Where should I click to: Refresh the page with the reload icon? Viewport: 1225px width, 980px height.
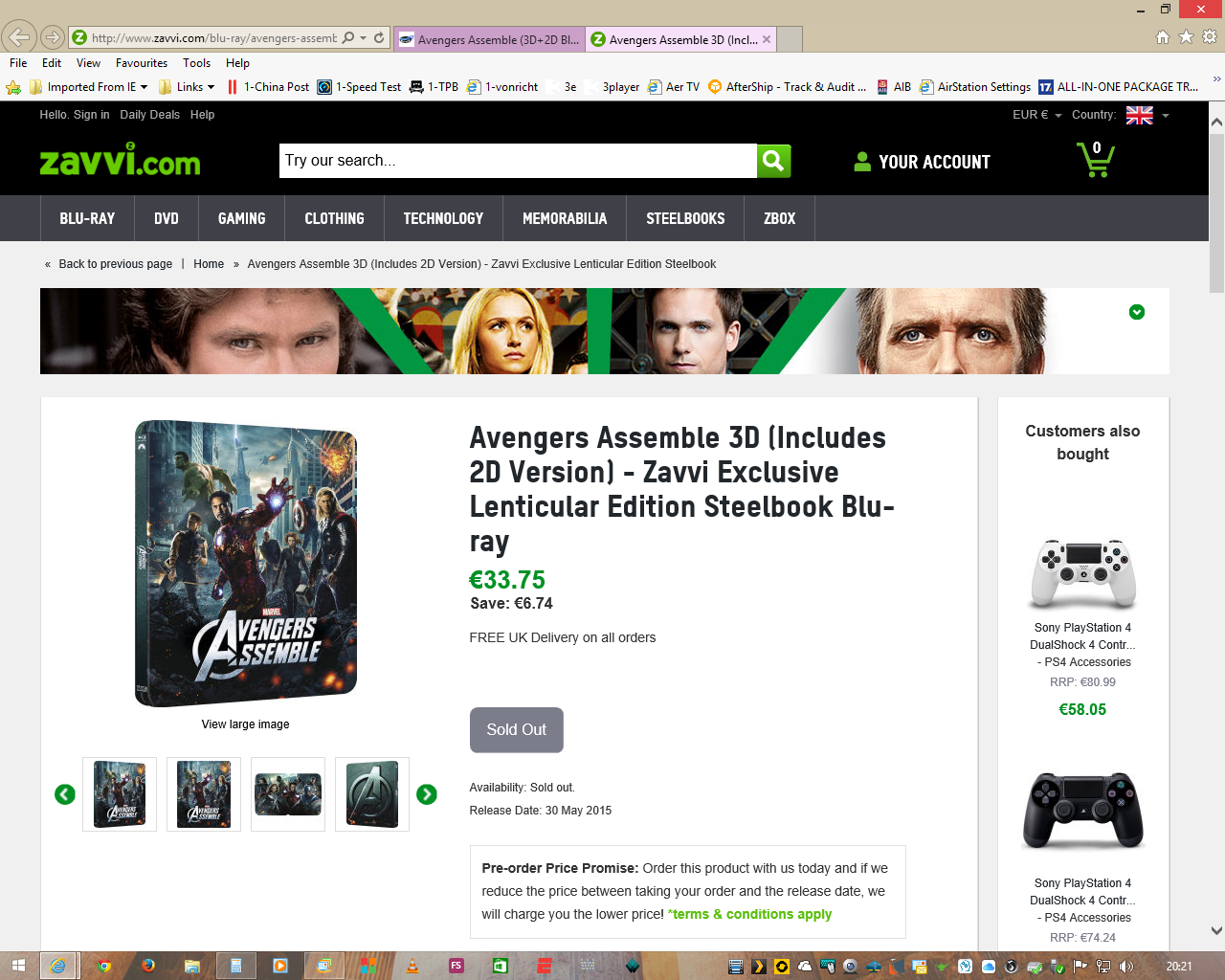pyautogui.click(x=379, y=38)
